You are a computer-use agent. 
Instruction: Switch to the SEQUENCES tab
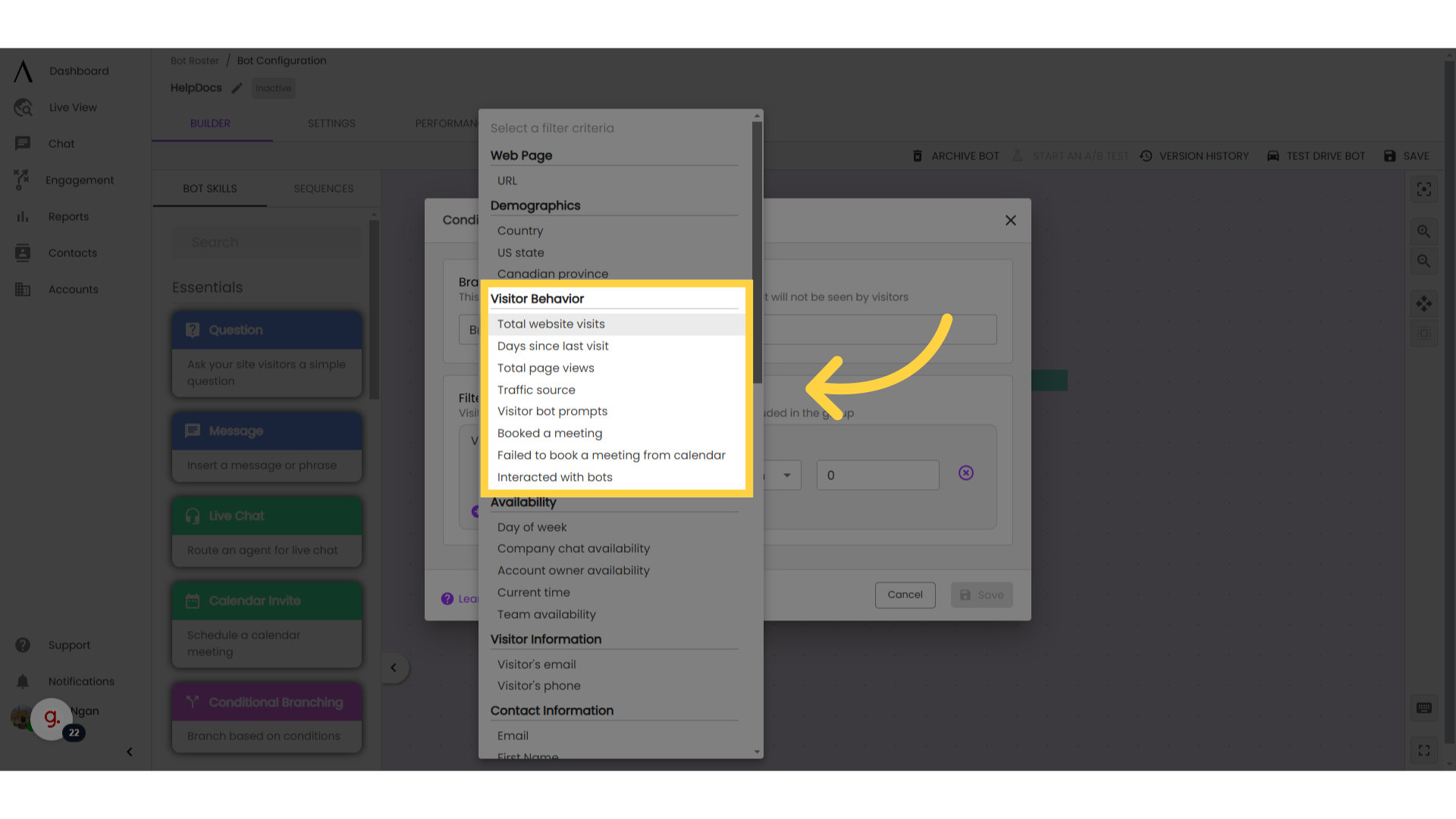323,188
